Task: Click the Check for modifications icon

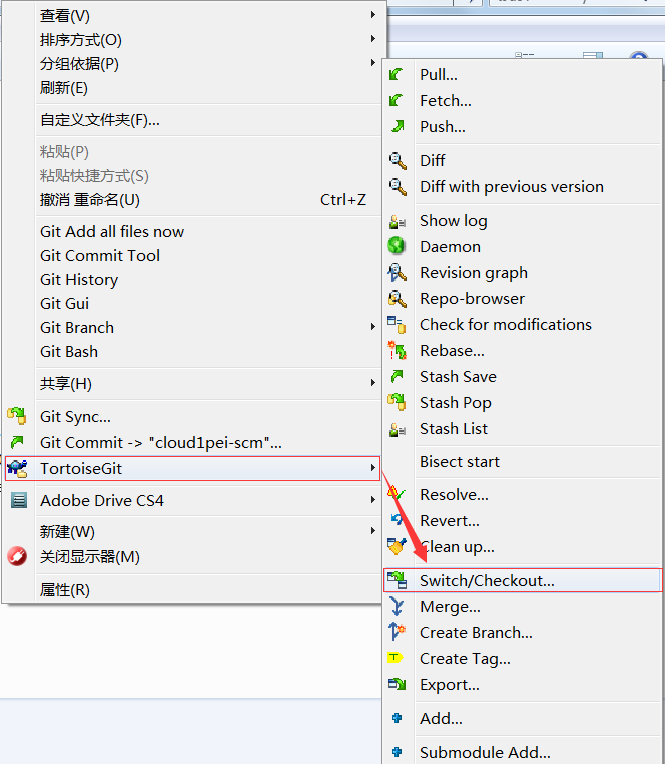Action: point(397,325)
